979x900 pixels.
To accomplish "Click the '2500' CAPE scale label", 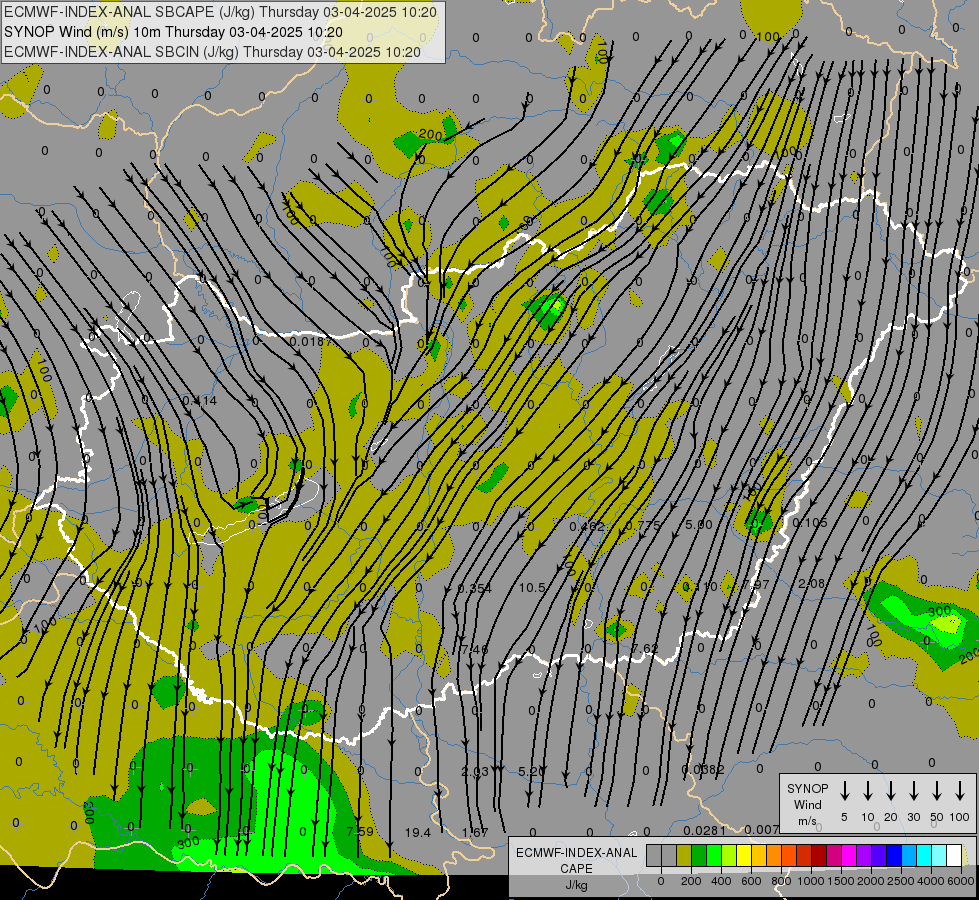I will [900, 881].
